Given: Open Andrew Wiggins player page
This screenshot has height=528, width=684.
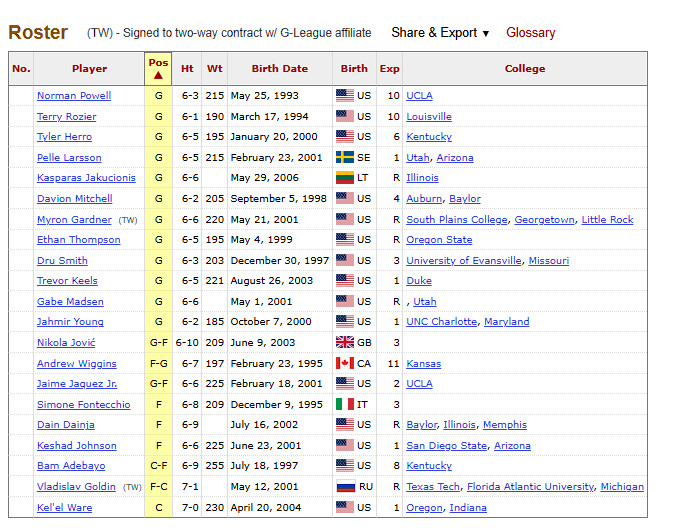Looking at the screenshot, I should [x=77, y=363].
